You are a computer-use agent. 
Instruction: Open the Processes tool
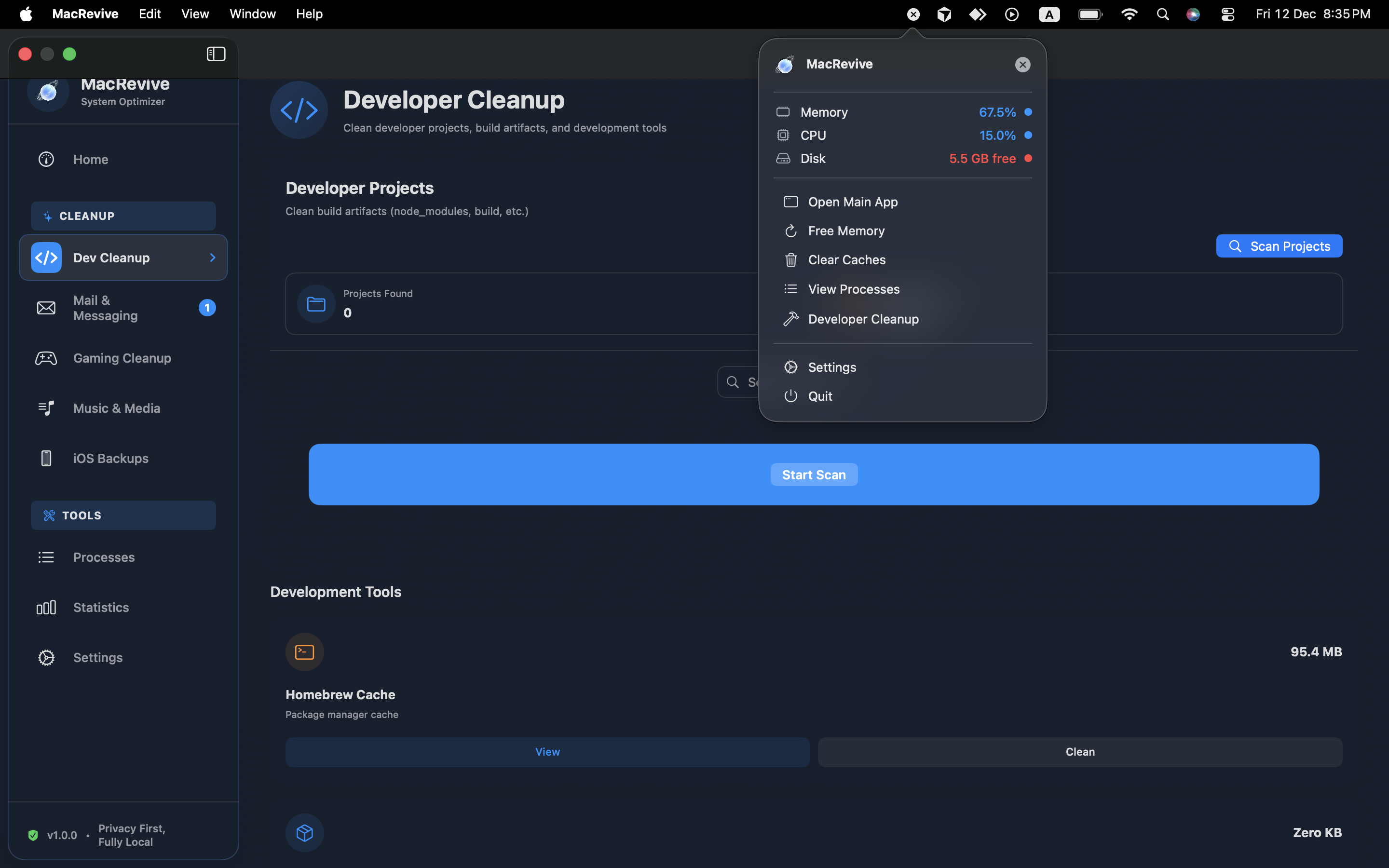[x=103, y=557]
